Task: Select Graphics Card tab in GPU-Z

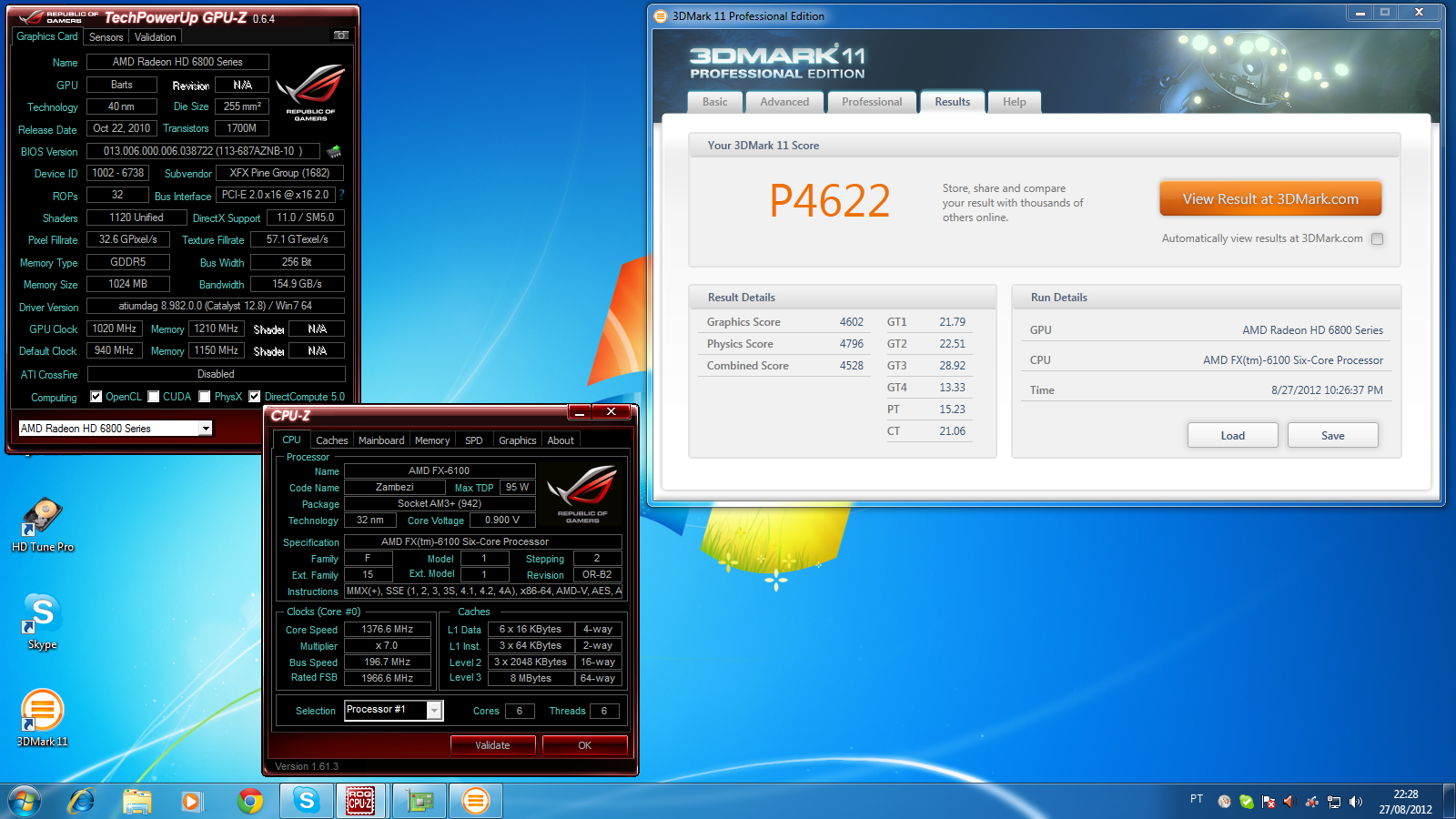Action: (x=47, y=36)
